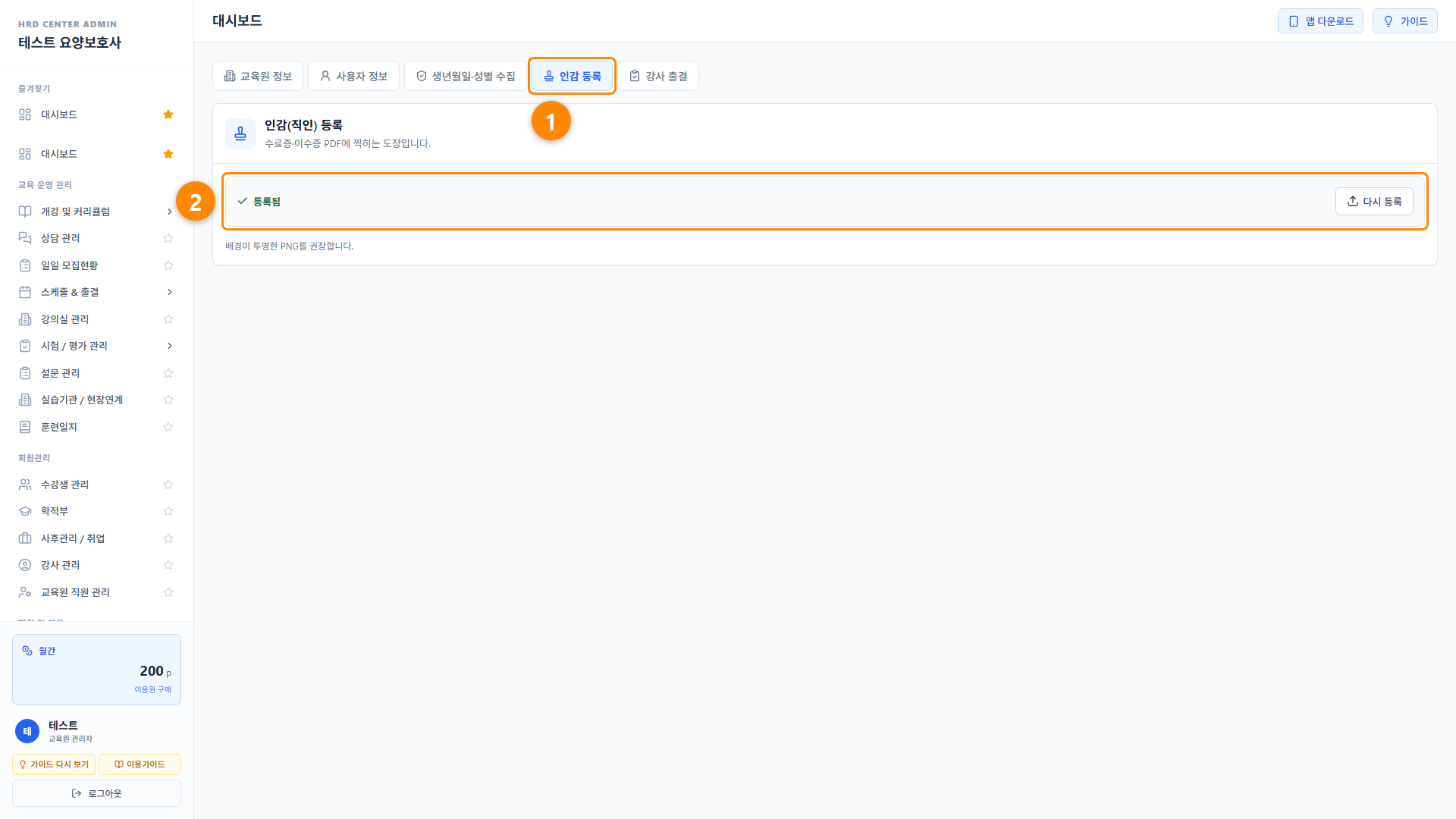Click the 강사 관리 person icon

click(25, 565)
